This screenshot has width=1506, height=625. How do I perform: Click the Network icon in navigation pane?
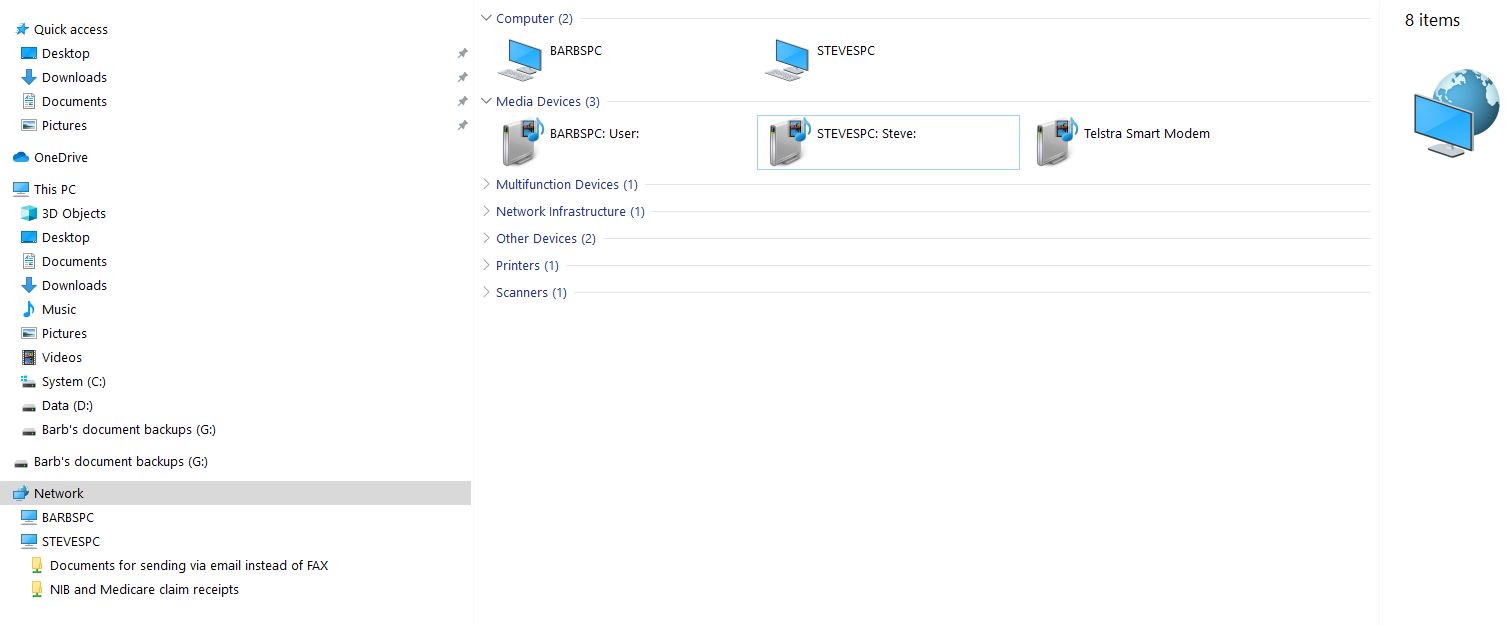click(x=21, y=493)
